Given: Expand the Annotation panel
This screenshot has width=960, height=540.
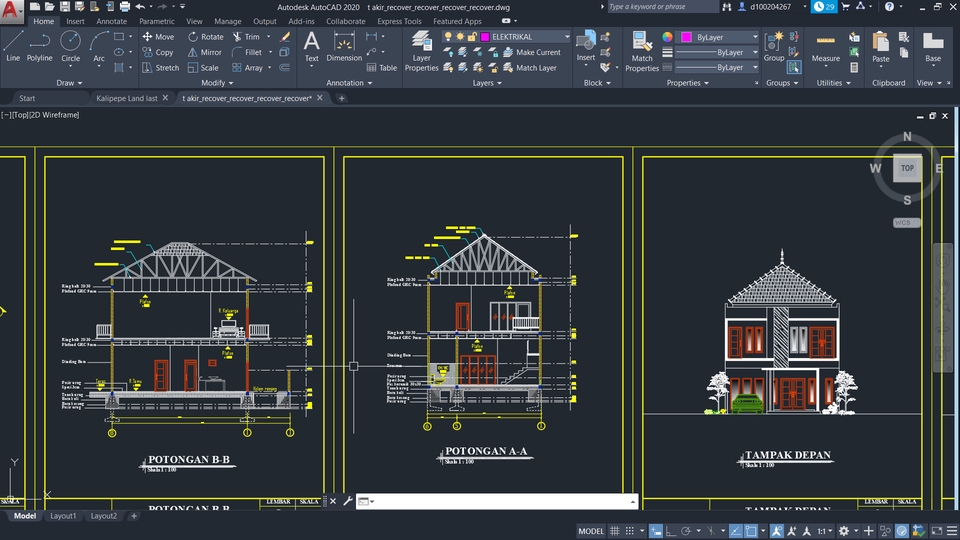Looking at the screenshot, I should [x=349, y=83].
